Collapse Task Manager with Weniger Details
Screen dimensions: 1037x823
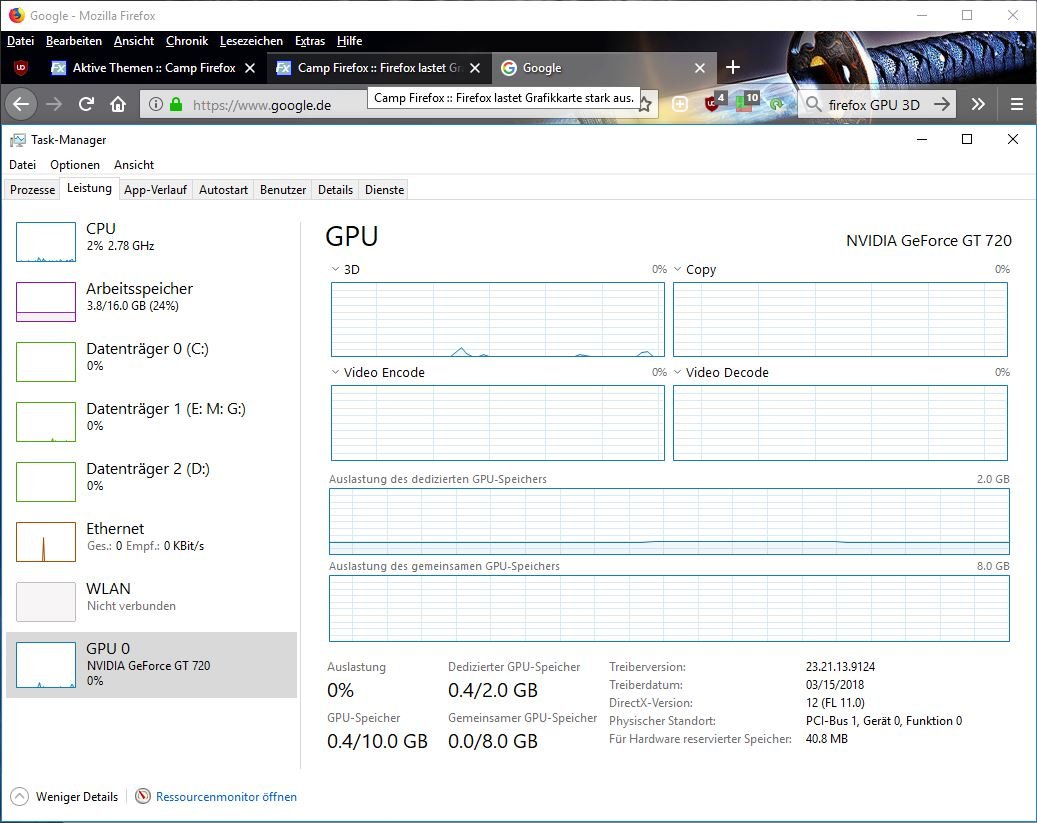[65, 797]
